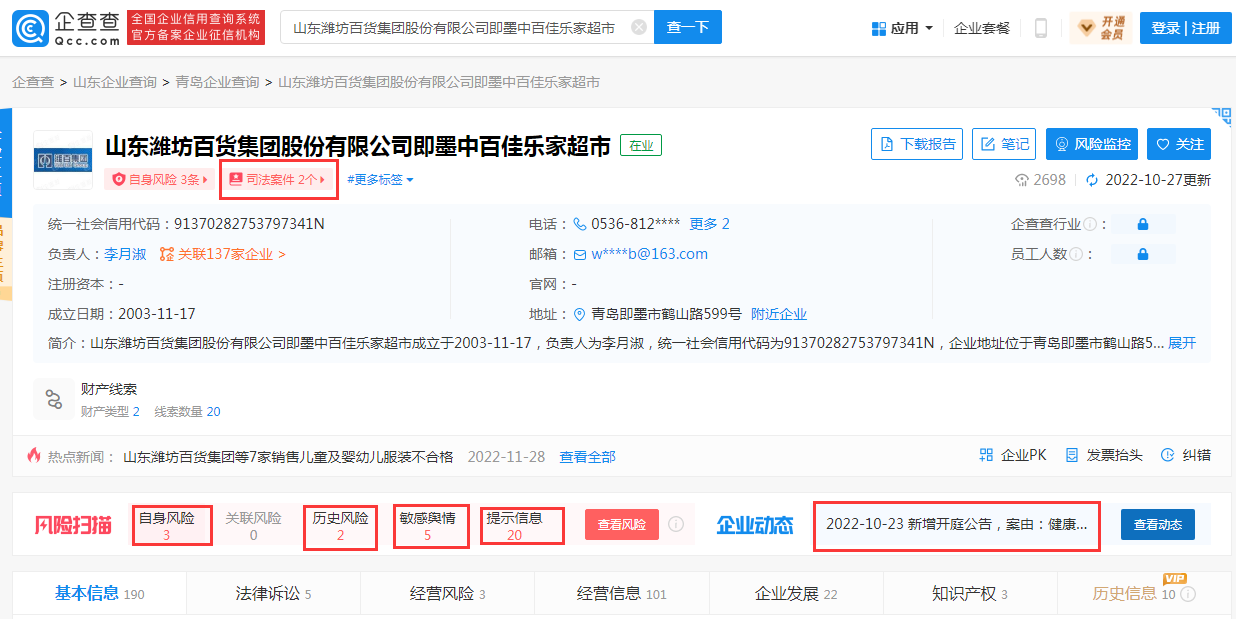The image size is (1236, 619).
Task: Click the company logo thumbnail
Action: (x=62, y=160)
